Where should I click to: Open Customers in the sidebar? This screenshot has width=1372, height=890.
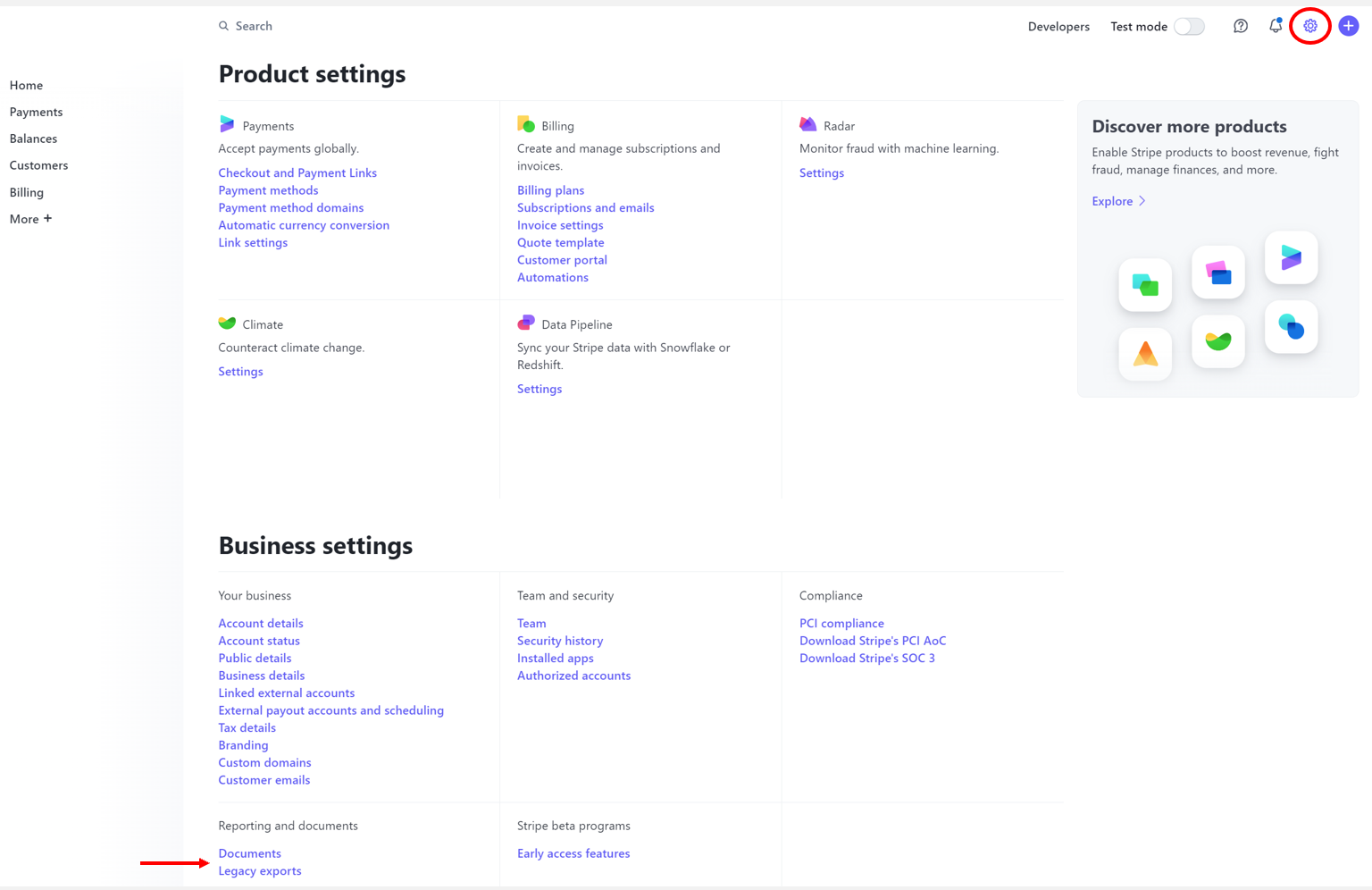point(38,165)
